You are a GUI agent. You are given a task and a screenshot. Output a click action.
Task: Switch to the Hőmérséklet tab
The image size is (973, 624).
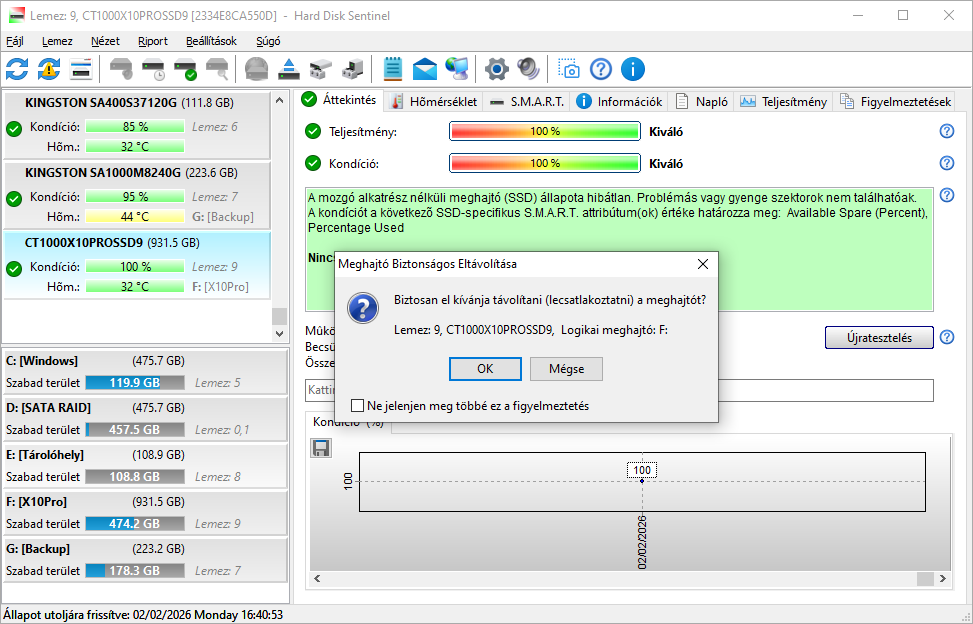pyautogui.click(x=432, y=100)
